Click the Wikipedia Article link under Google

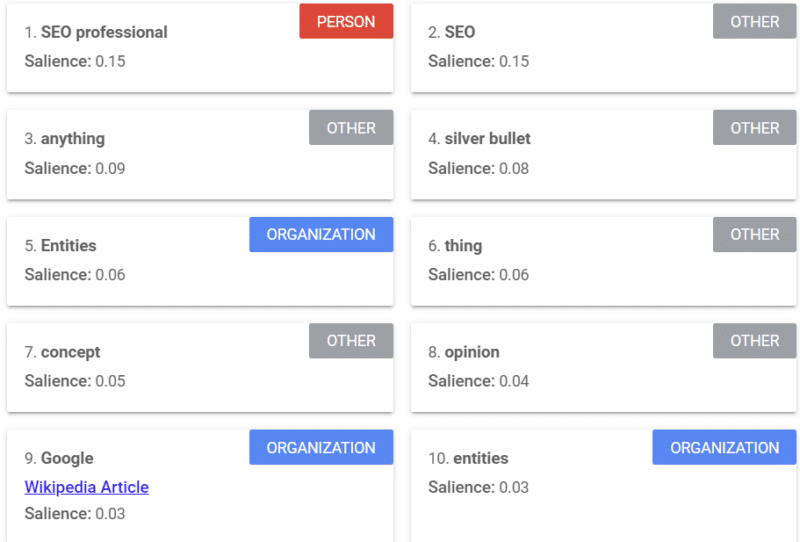[86, 487]
